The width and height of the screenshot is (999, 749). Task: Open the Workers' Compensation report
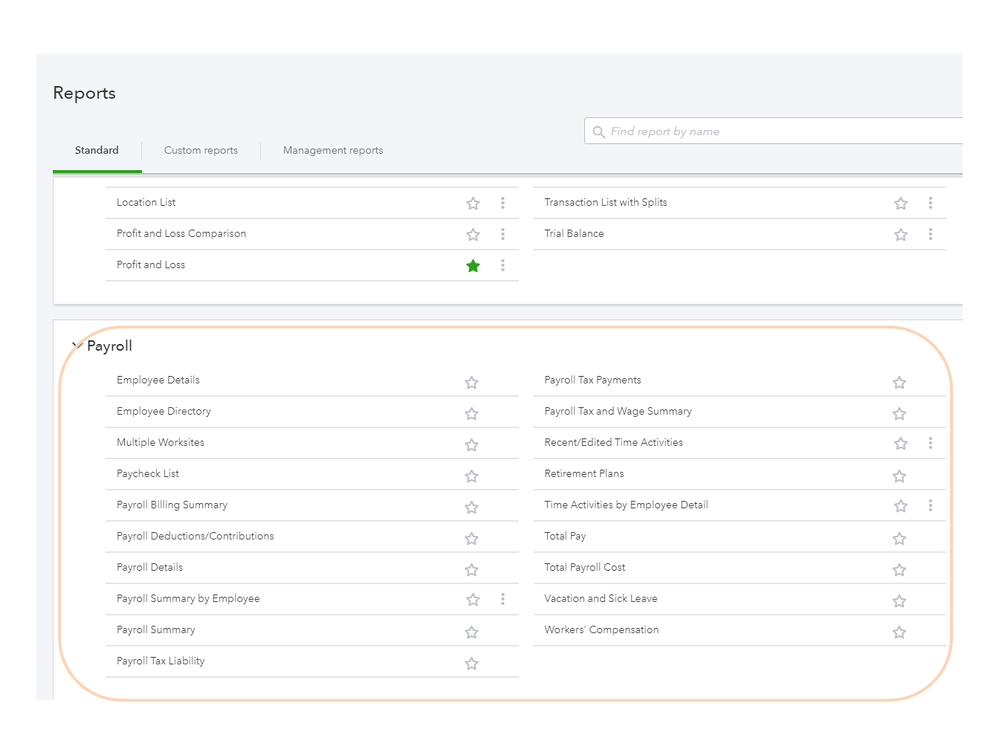pos(602,630)
